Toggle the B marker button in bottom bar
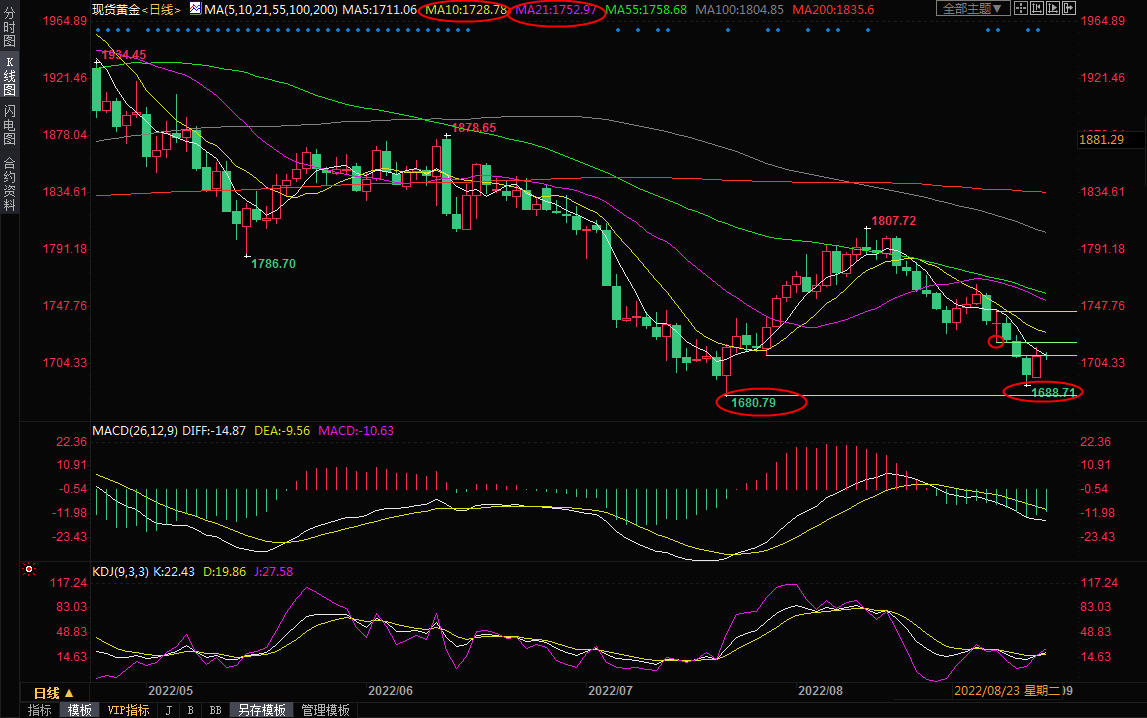The height and width of the screenshot is (718, 1147). tap(190, 710)
